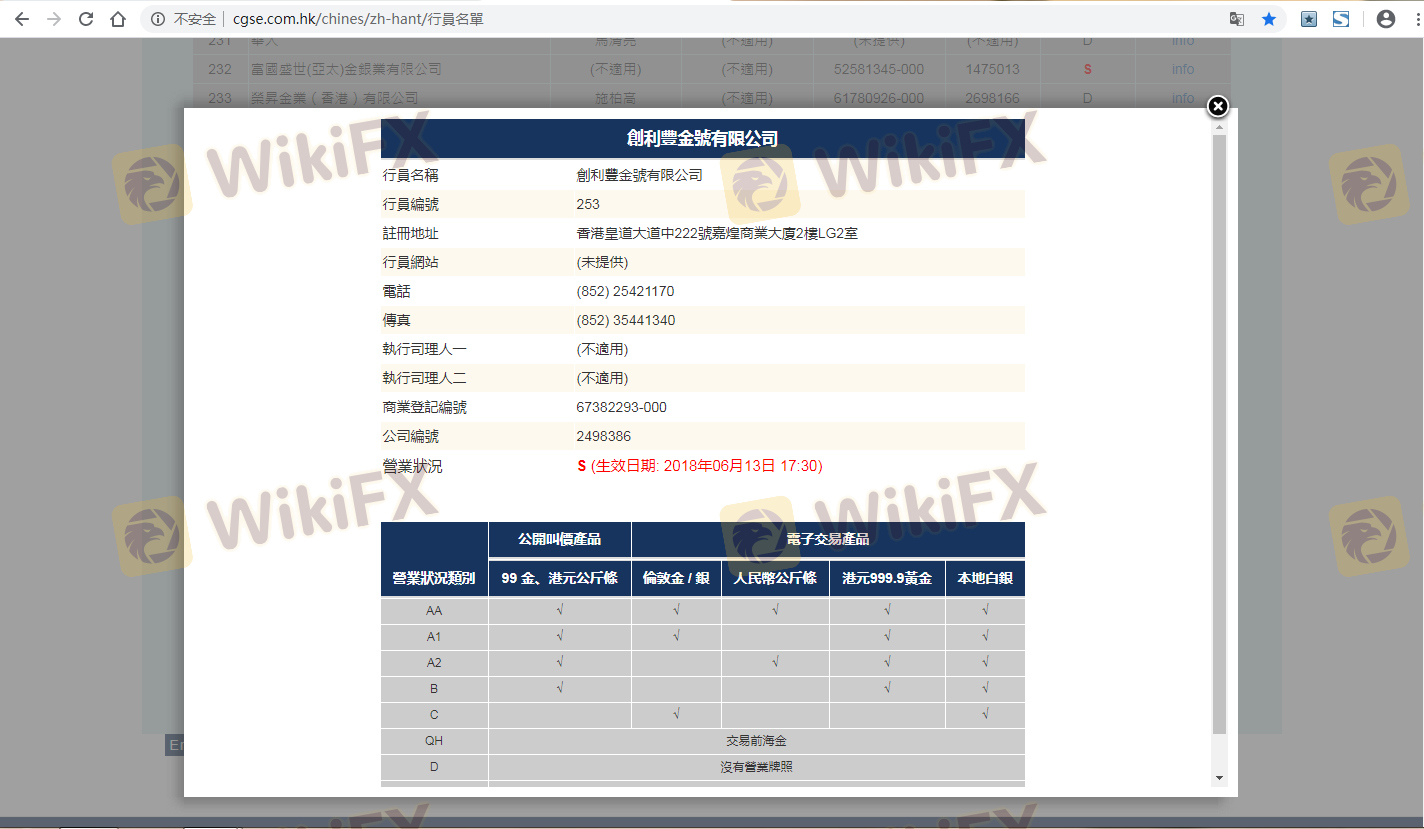Viewport: 1424px width, 829px height.
Task: Click the B category row label
Action: 434,689
